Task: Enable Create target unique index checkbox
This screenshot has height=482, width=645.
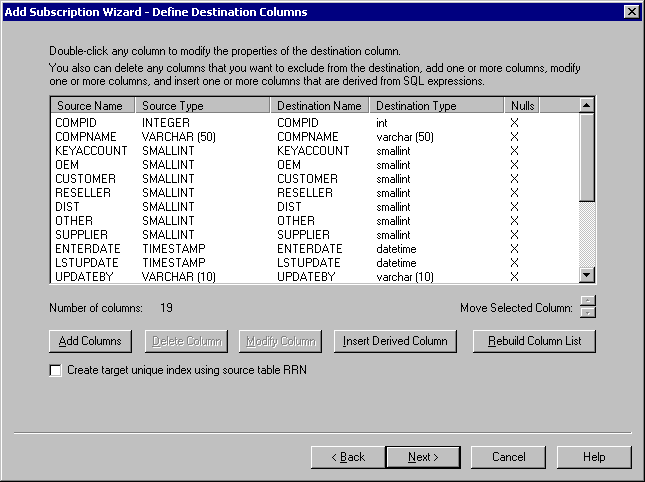Action: coord(56,370)
